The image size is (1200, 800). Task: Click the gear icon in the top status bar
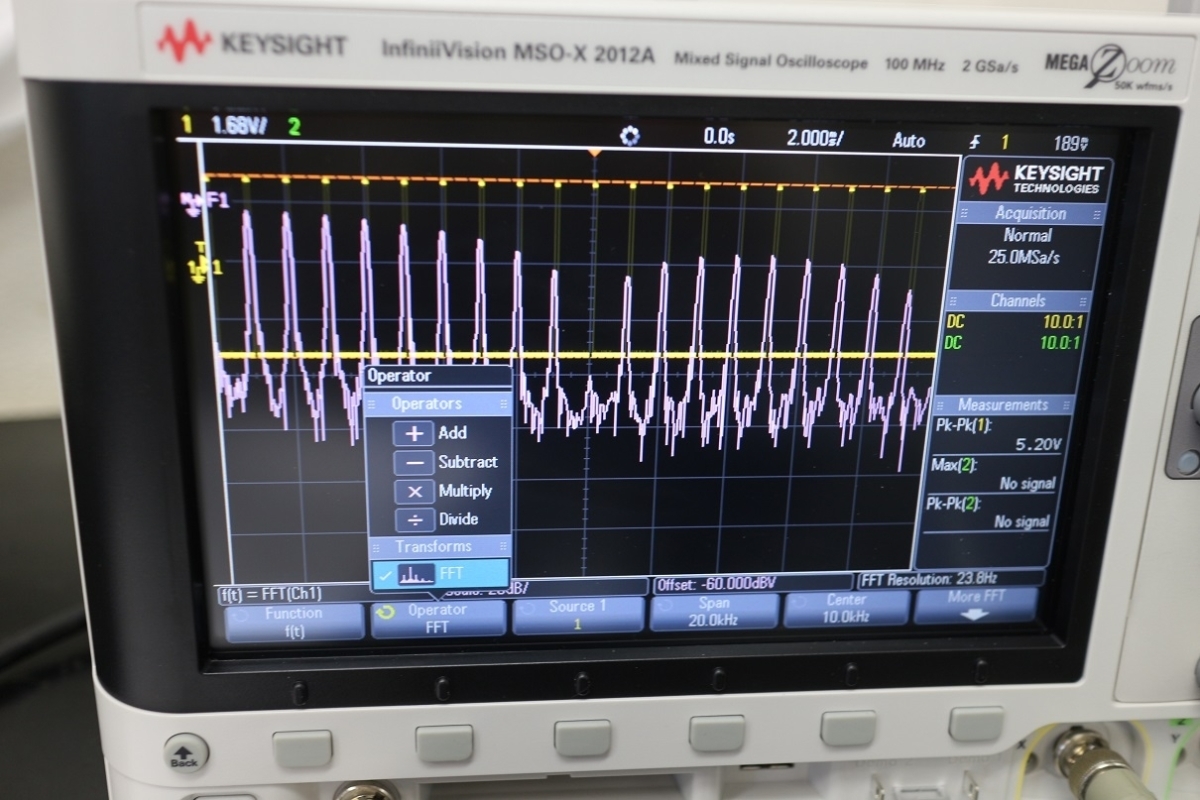[x=630, y=137]
